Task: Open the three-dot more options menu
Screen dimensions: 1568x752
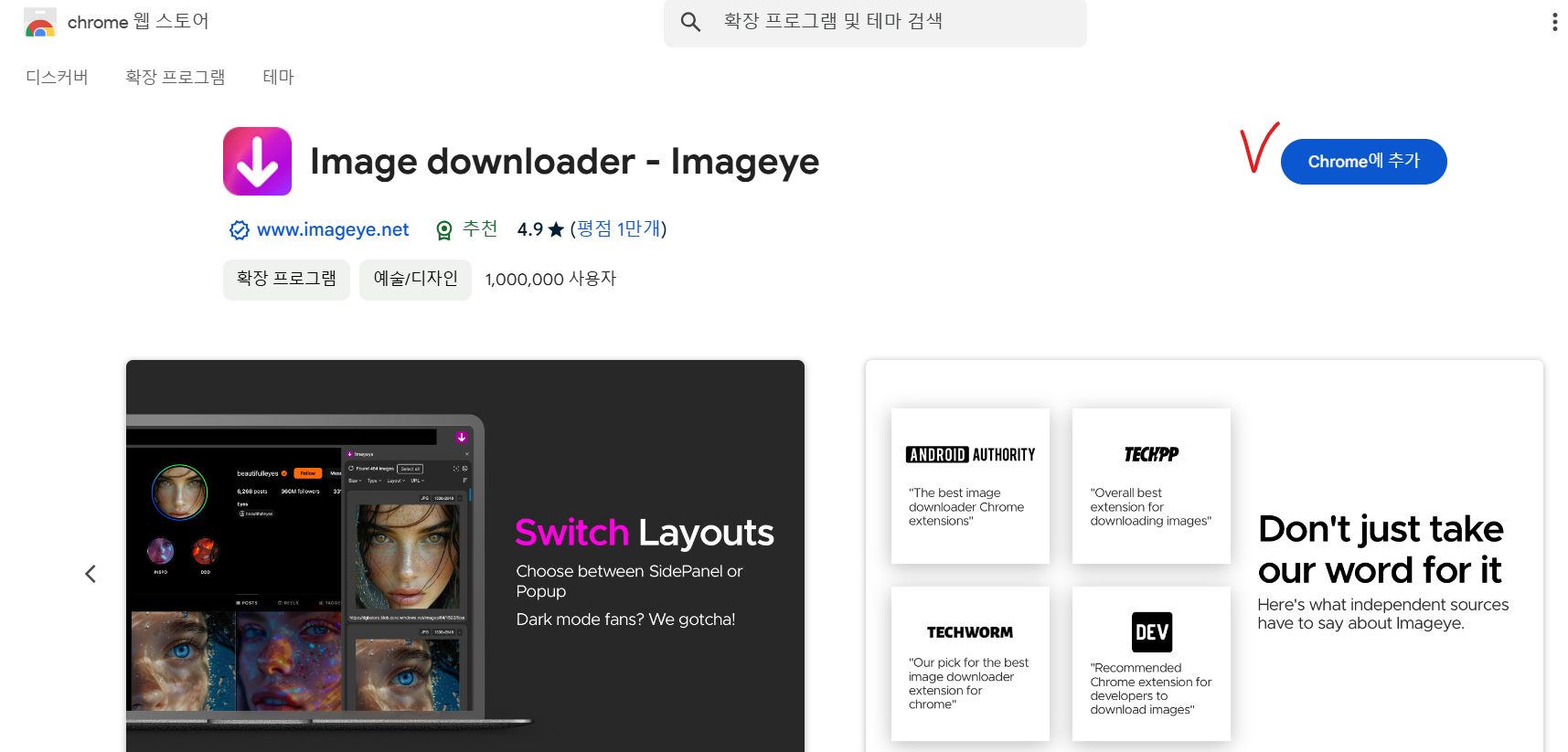Action: (x=1554, y=22)
